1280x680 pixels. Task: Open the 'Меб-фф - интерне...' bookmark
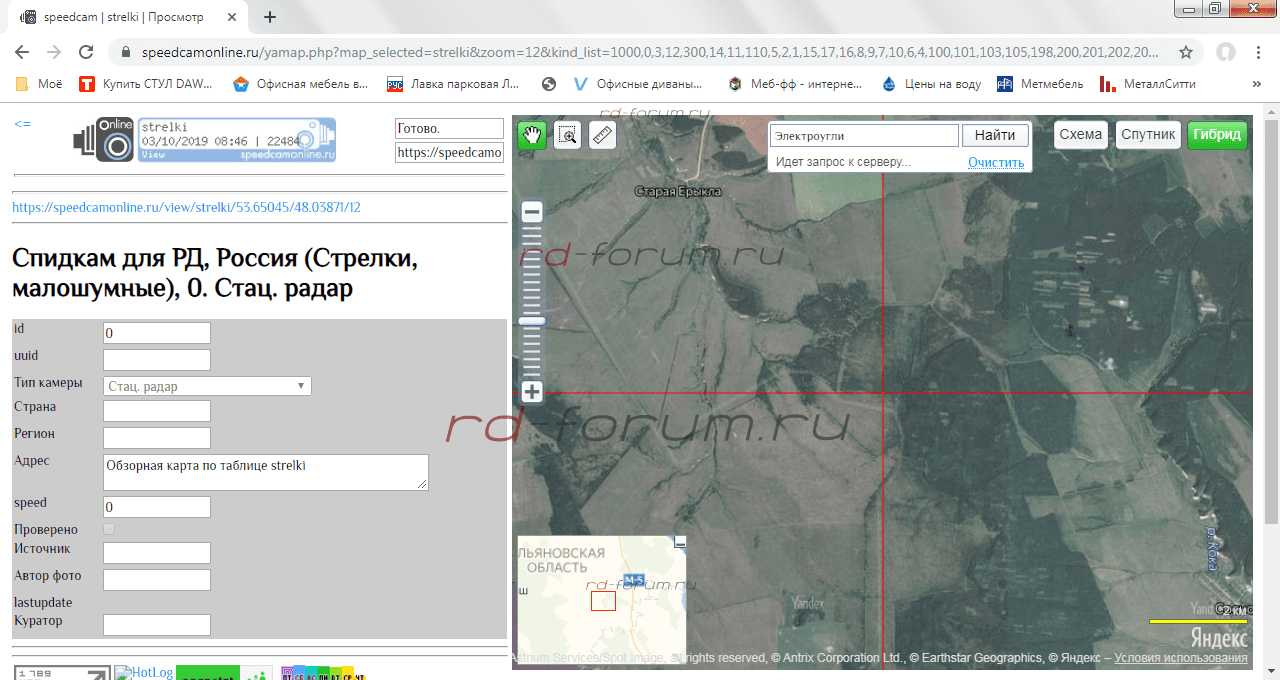[x=795, y=84]
